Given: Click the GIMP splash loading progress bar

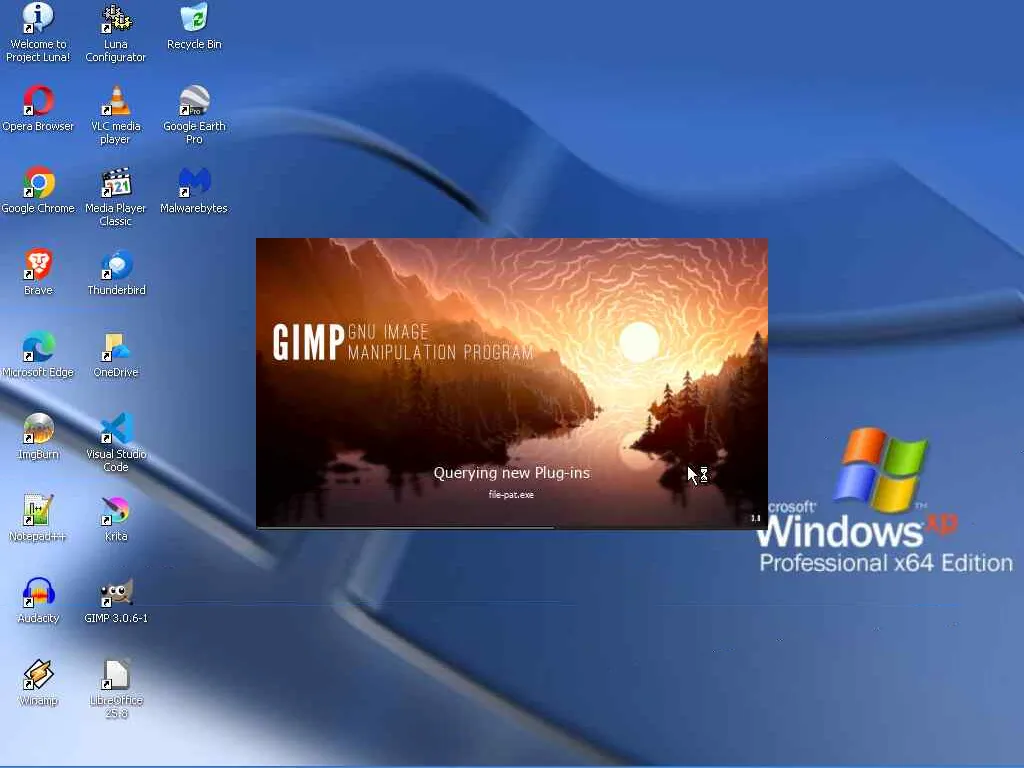Looking at the screenshot, I should tap(511, 527).
